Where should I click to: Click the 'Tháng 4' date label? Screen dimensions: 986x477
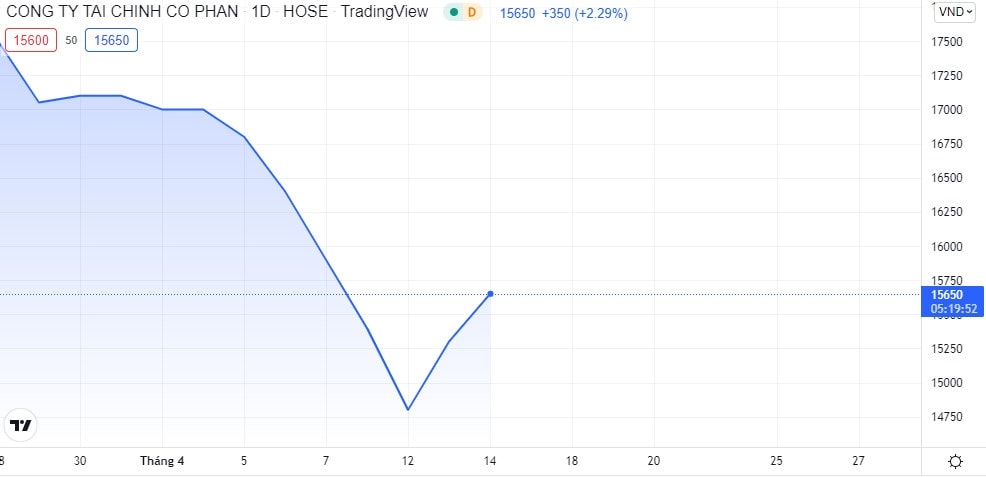(x=162, y=461)
